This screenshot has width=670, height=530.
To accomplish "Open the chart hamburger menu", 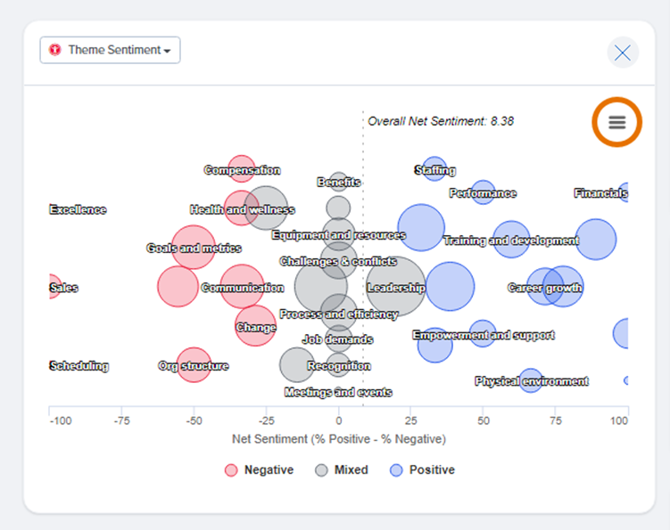I will pos(617,122).
